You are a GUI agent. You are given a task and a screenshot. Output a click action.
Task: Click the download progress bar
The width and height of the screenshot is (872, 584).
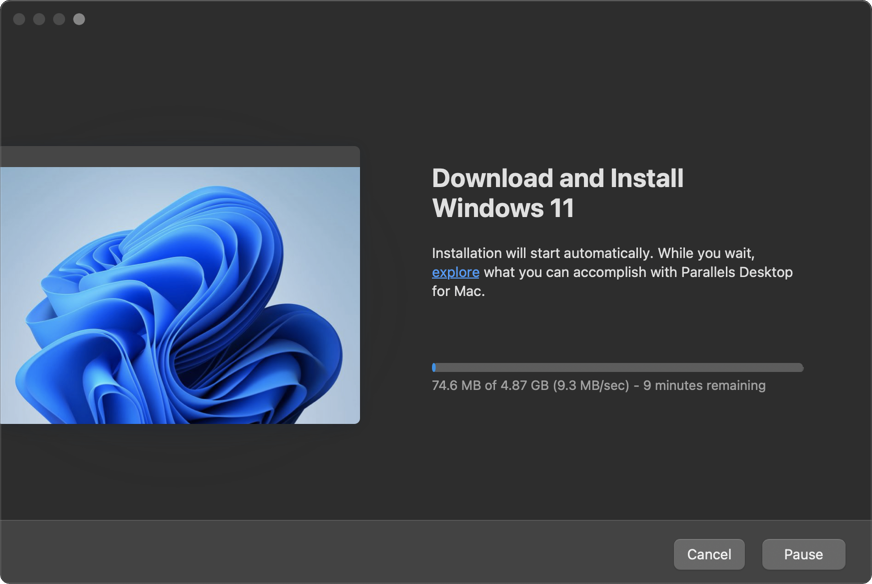pyautogui.click(x=617, y=367)
